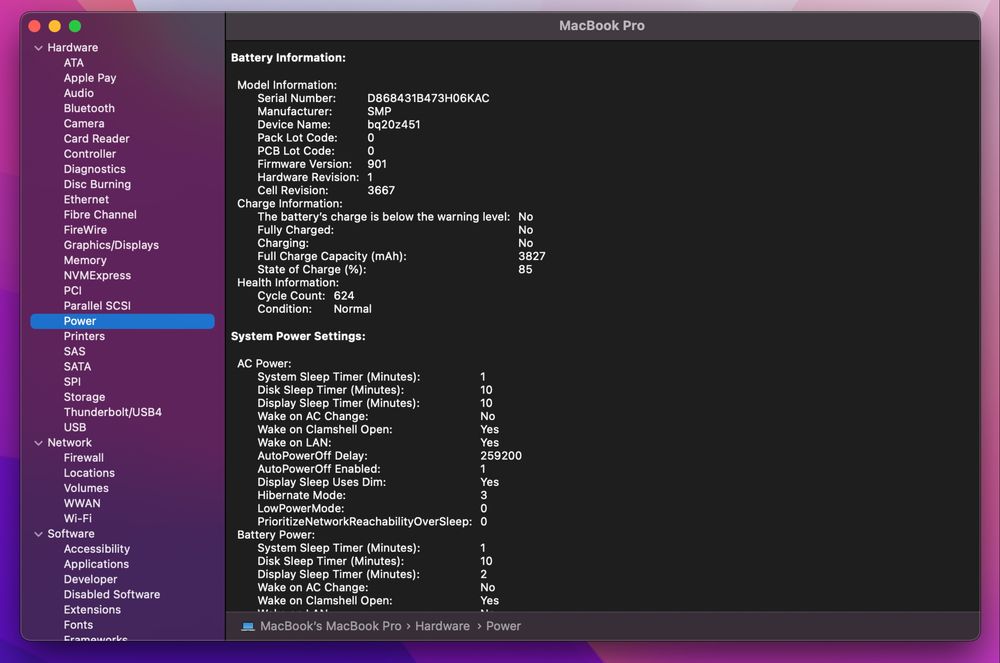Collapse the Hardware section chevron
1000x663 pixels.
38,48
